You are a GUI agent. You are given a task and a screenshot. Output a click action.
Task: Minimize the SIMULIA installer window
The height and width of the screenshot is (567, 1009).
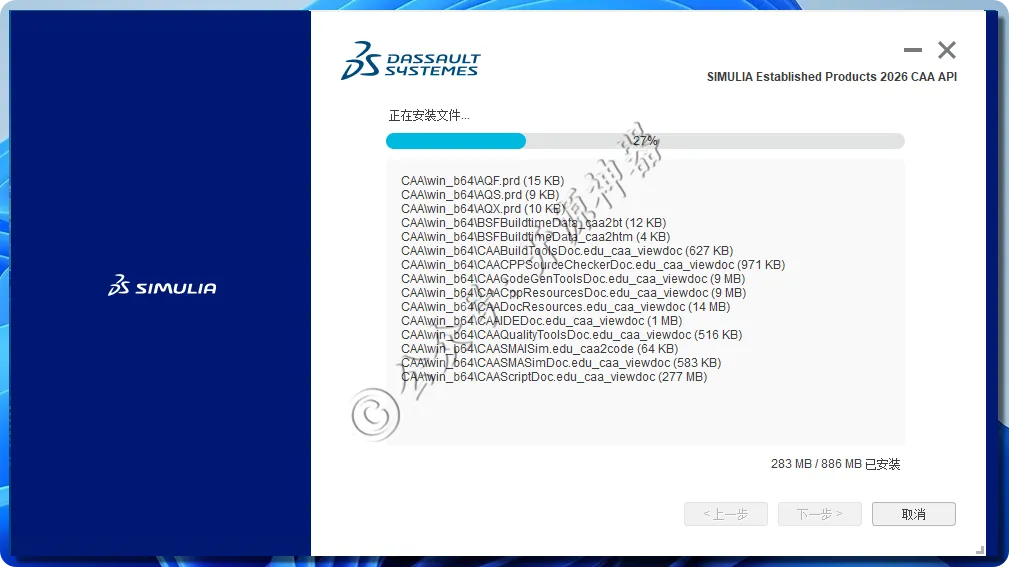point(912,50)
